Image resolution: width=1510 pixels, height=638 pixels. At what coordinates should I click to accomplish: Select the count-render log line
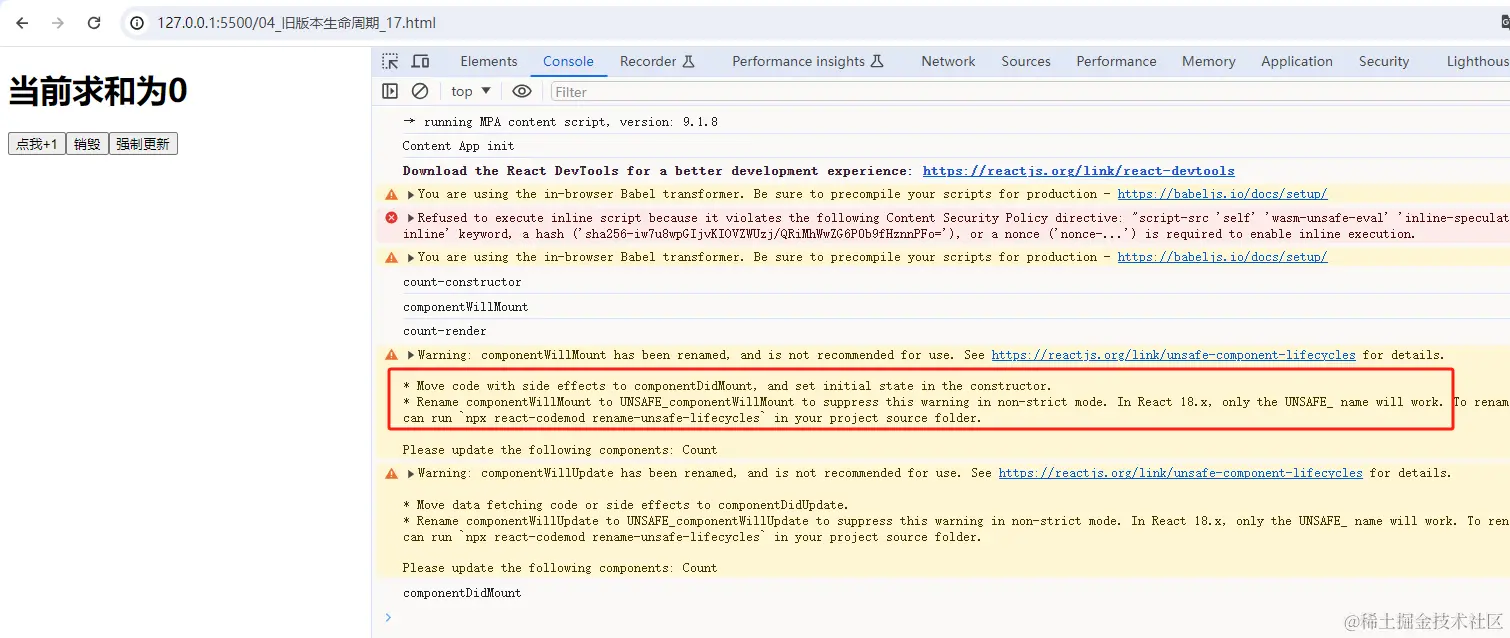pos(445,331)
